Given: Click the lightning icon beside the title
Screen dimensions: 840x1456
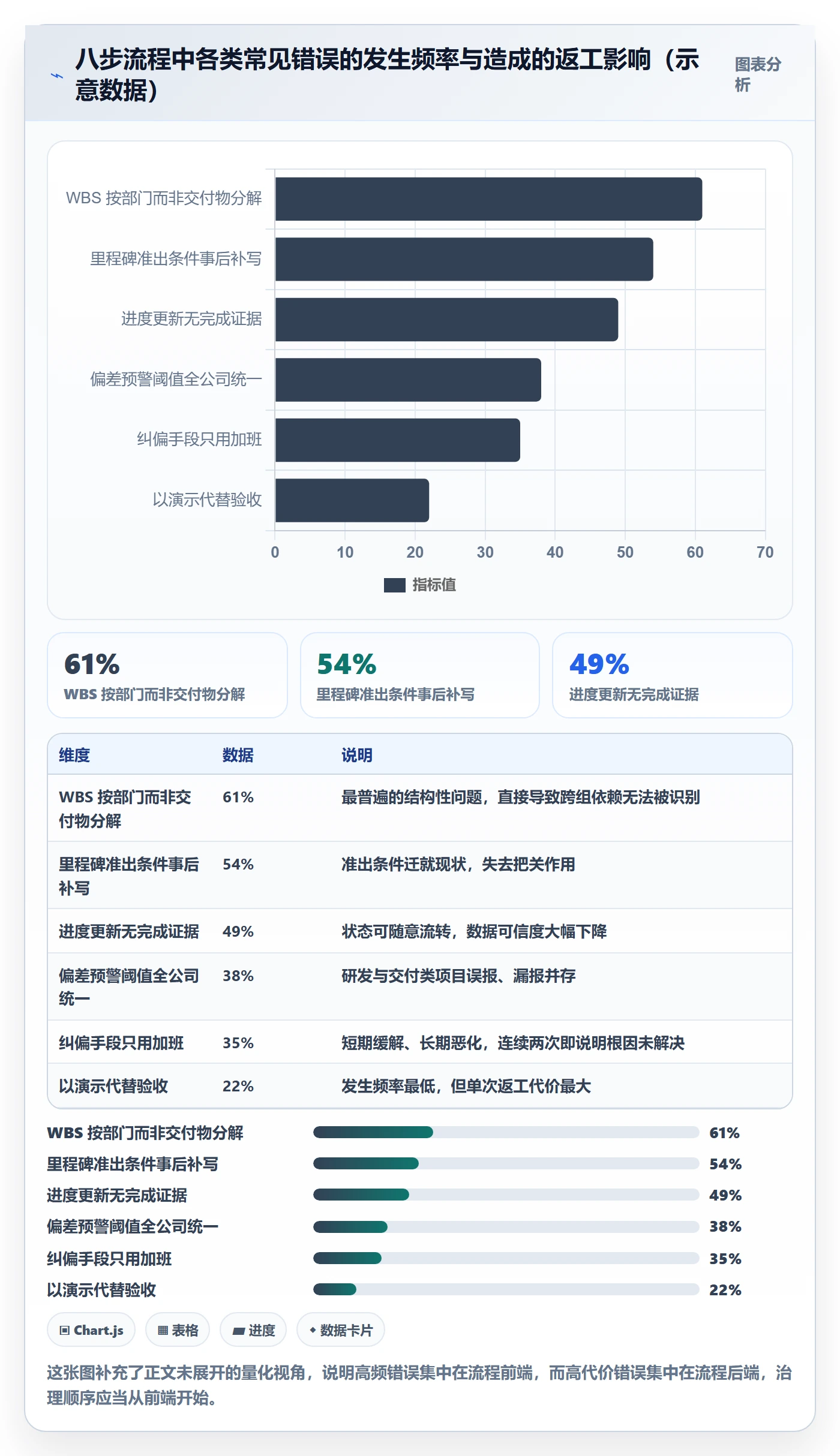Looking at the screenshot, I should pos(56,76).
